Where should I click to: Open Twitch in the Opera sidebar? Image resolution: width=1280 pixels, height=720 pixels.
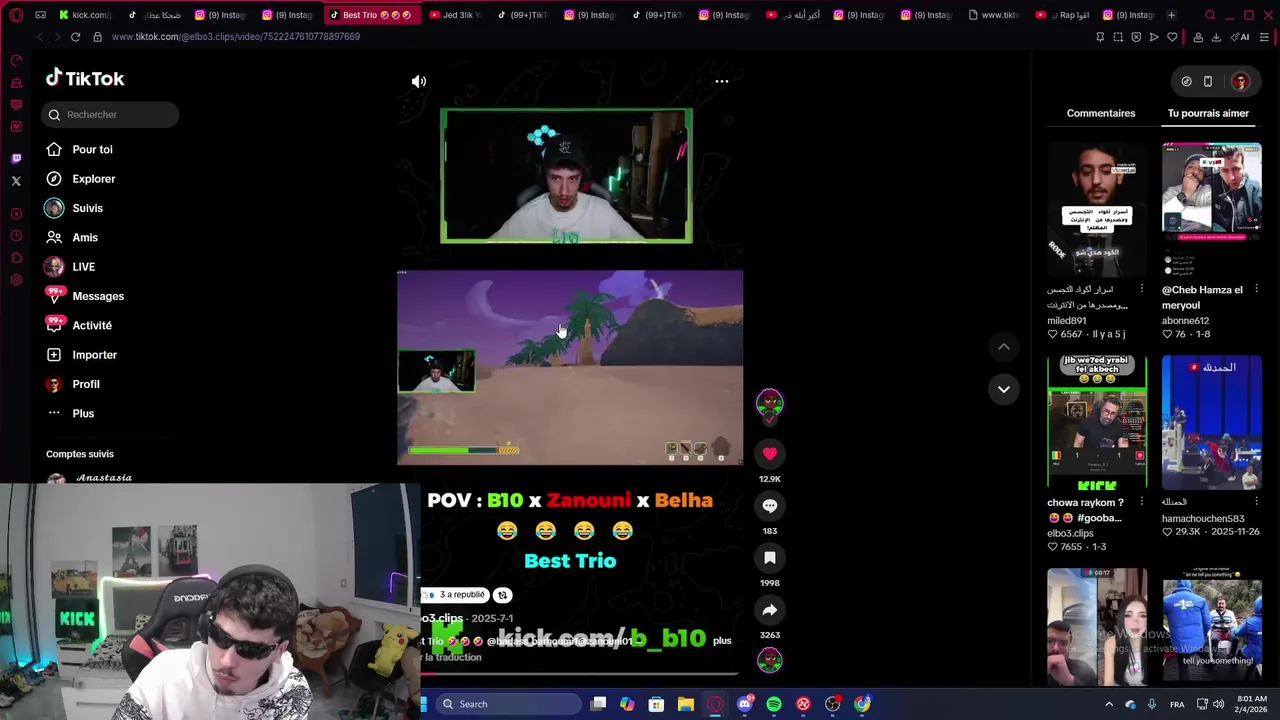(x=16, y=158)
